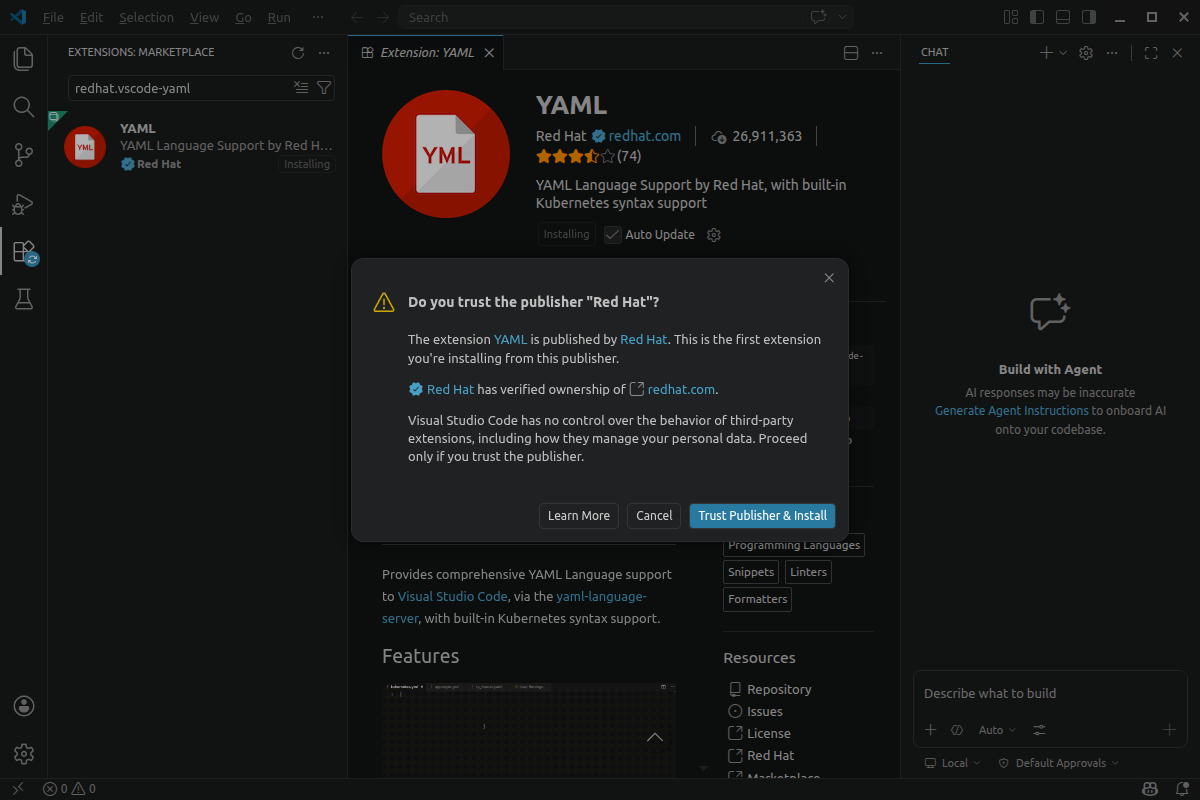Refresh the Extensions Marketplace list
Image resolution: width=1200 pixels, height=800 pixels.
click(x=297, y=53)
